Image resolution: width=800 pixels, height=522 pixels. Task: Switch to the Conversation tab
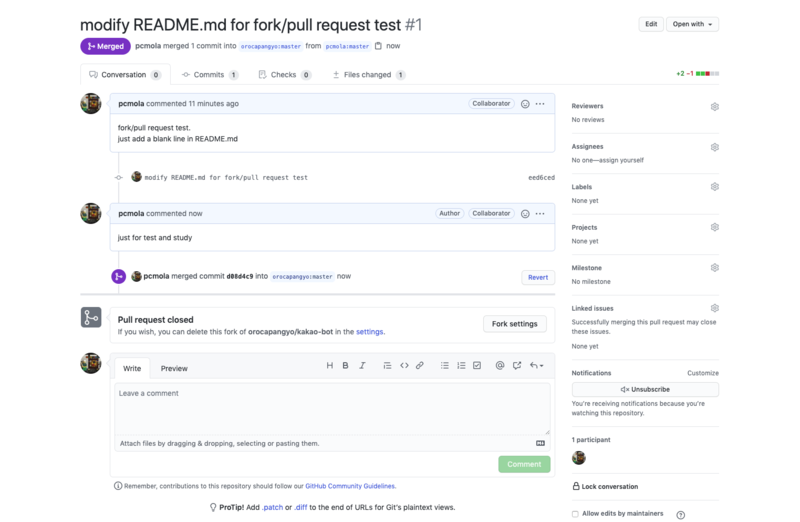125,74
